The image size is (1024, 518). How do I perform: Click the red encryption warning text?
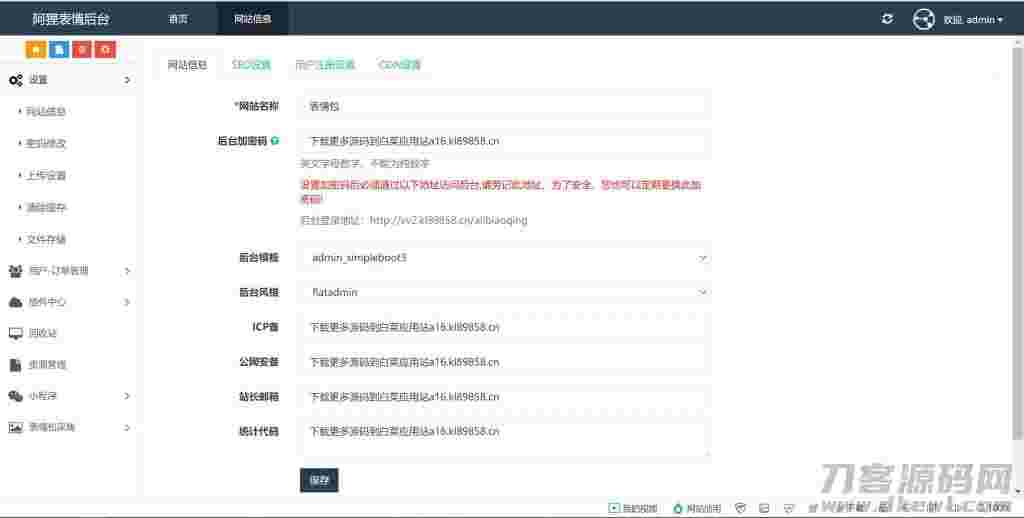(x=500, y=192)
